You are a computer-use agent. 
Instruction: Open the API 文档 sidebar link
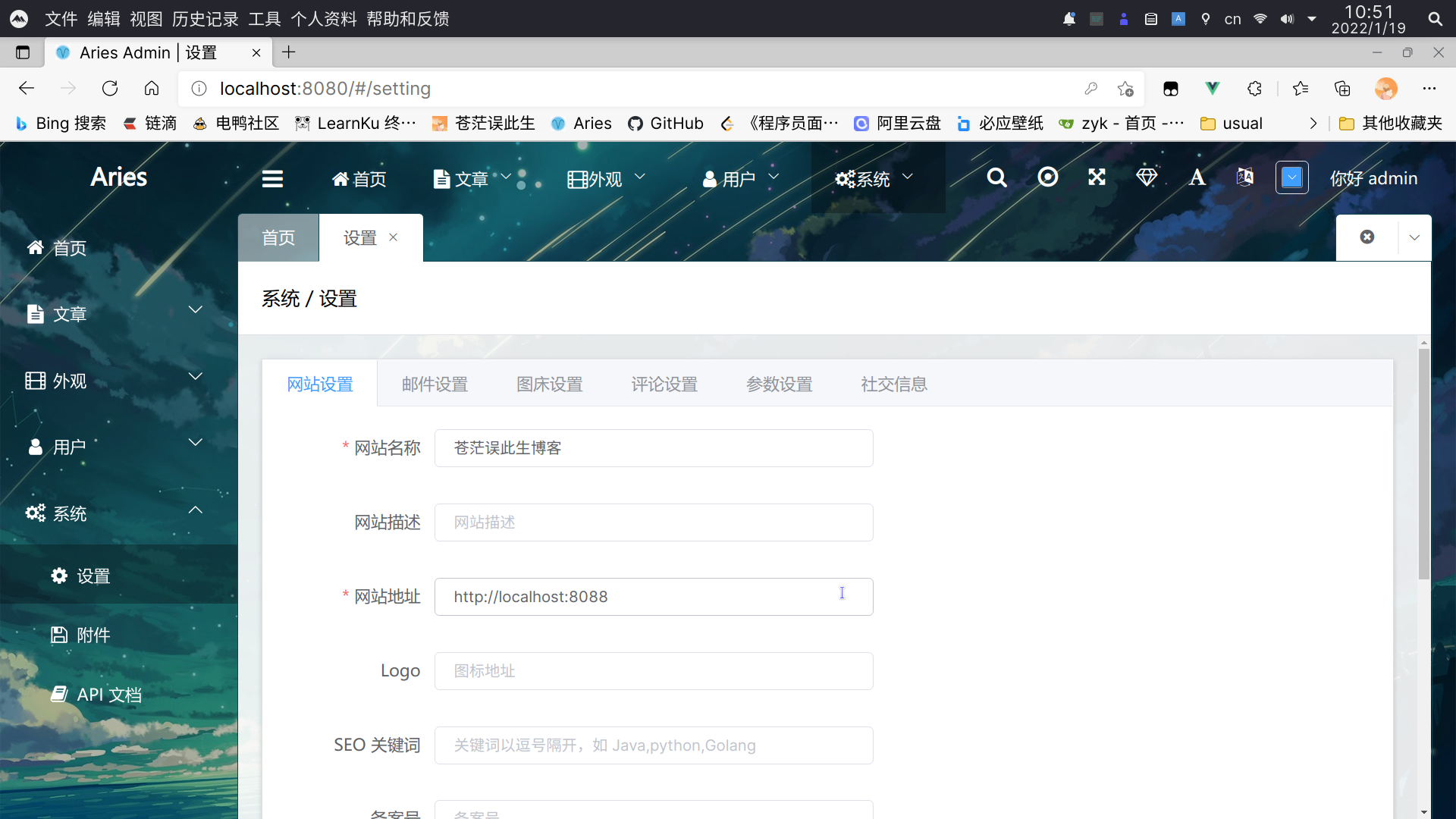[x=108, y=695]
